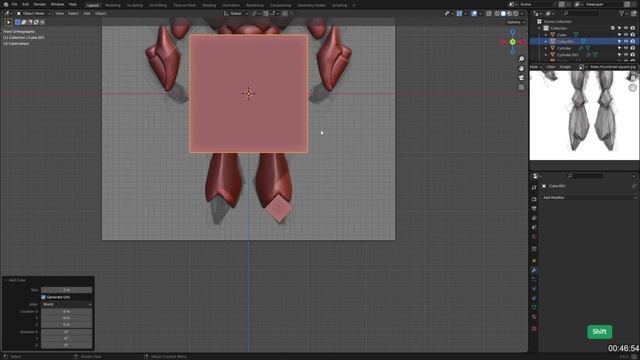This screenshot has width=640, height=360.
Task: Select the tweak select tool icon
Action: pos(8,22)
